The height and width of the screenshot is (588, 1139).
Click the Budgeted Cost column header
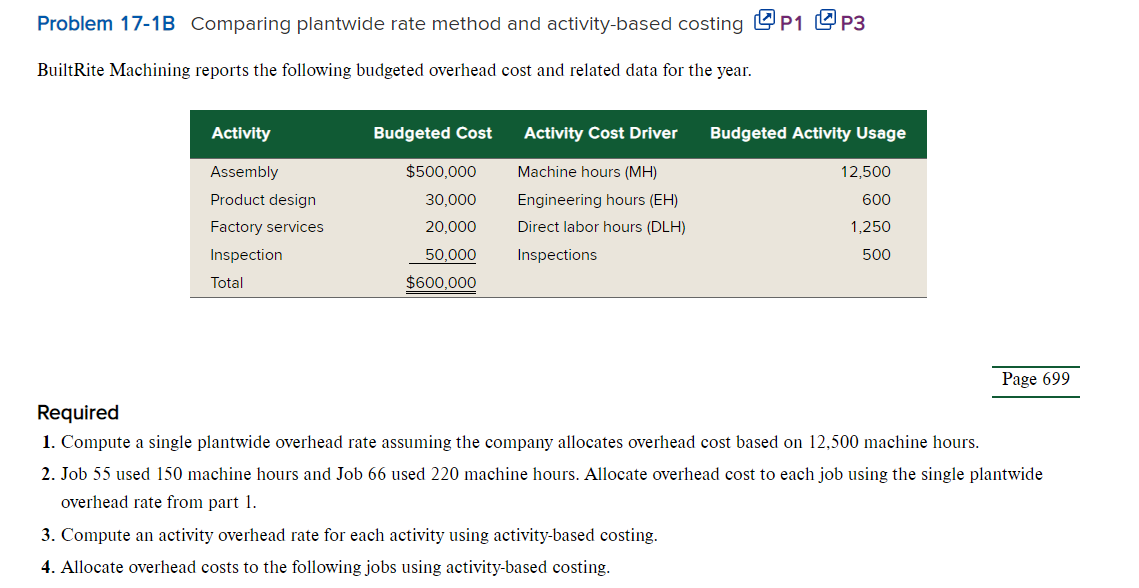point(432,133)
